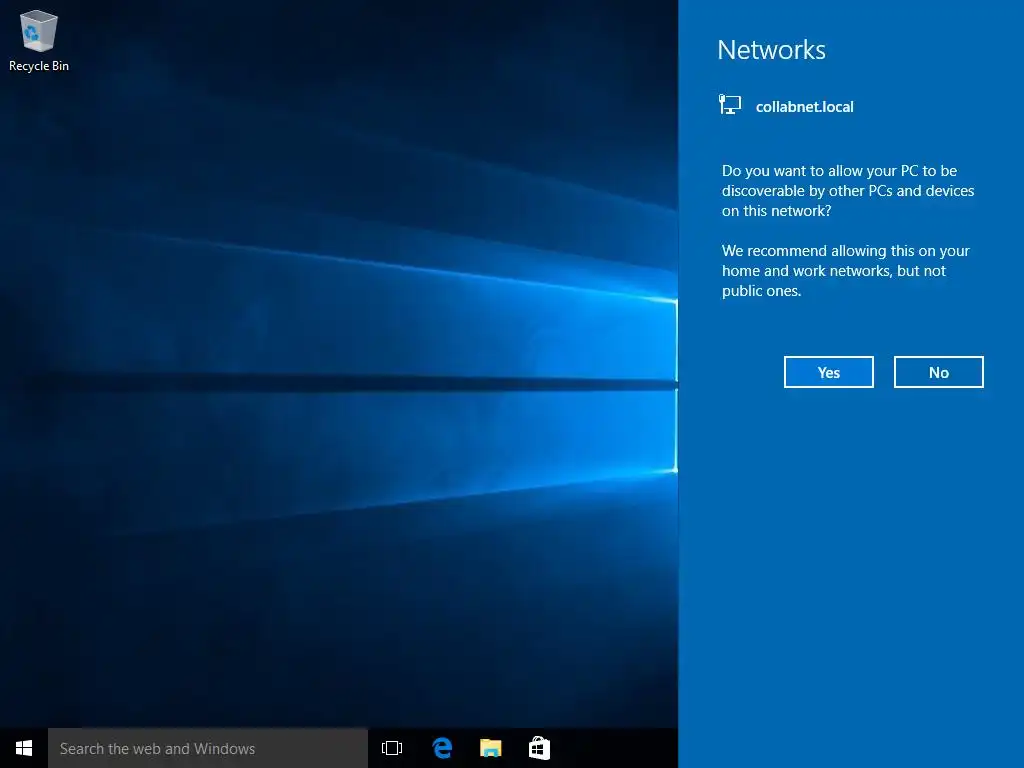The width and height of the screenshot is (1024, 768).
Task: Click the 'Do you want to allow your PC' text
Action: point(848,191)
